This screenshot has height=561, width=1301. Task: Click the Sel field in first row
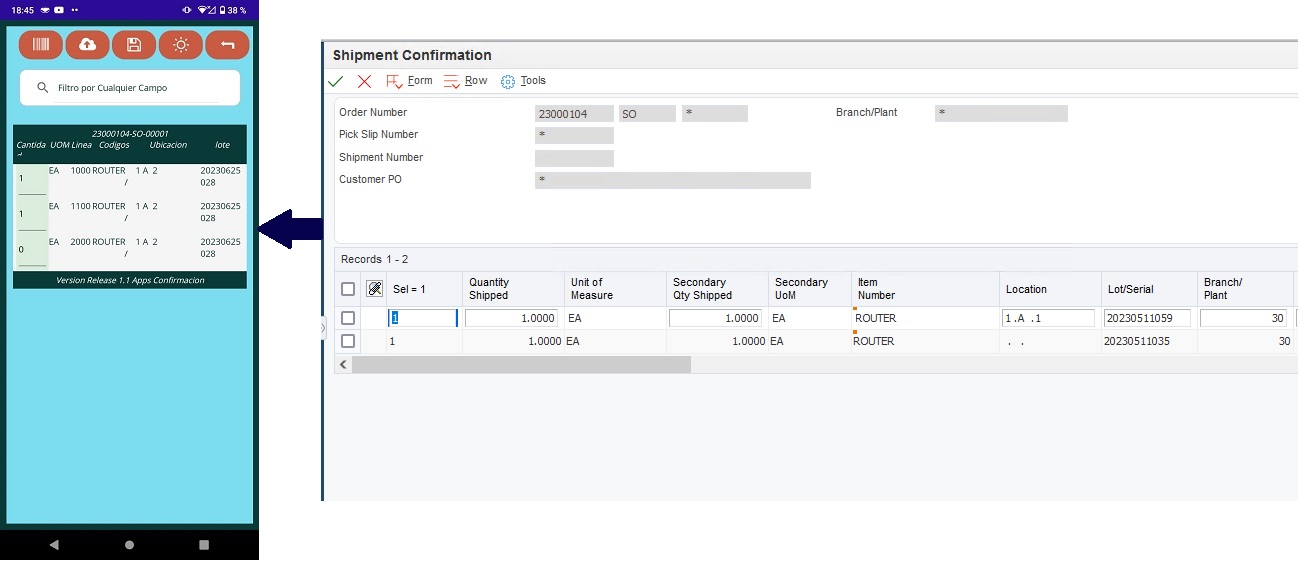click(x=423, y=318)
